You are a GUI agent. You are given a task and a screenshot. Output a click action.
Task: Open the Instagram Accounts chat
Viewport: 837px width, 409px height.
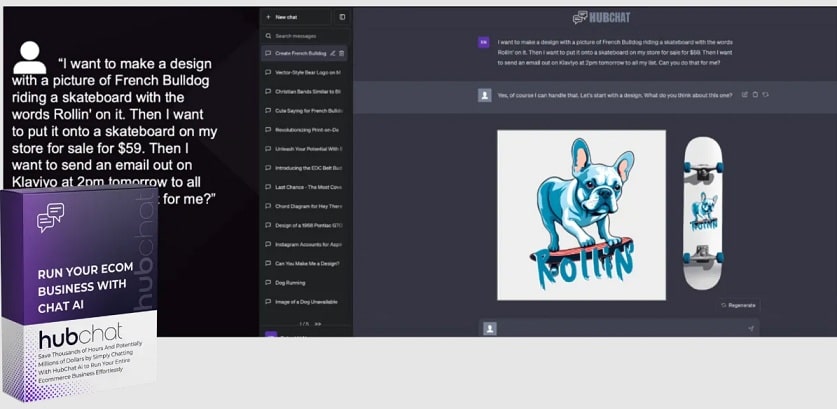tap(305, 244)
